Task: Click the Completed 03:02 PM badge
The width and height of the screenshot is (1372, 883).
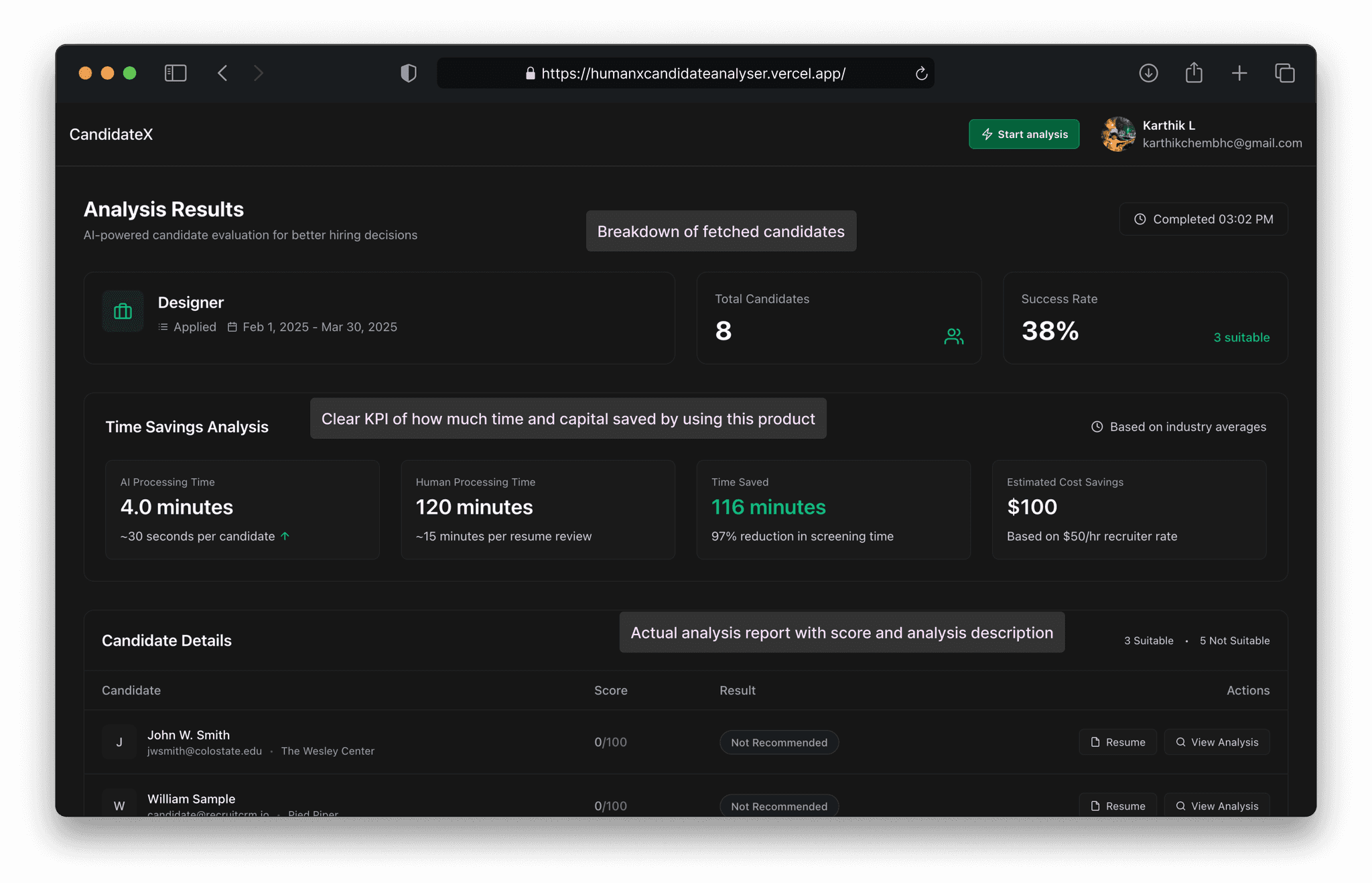Action: [x=1203, y=219]
